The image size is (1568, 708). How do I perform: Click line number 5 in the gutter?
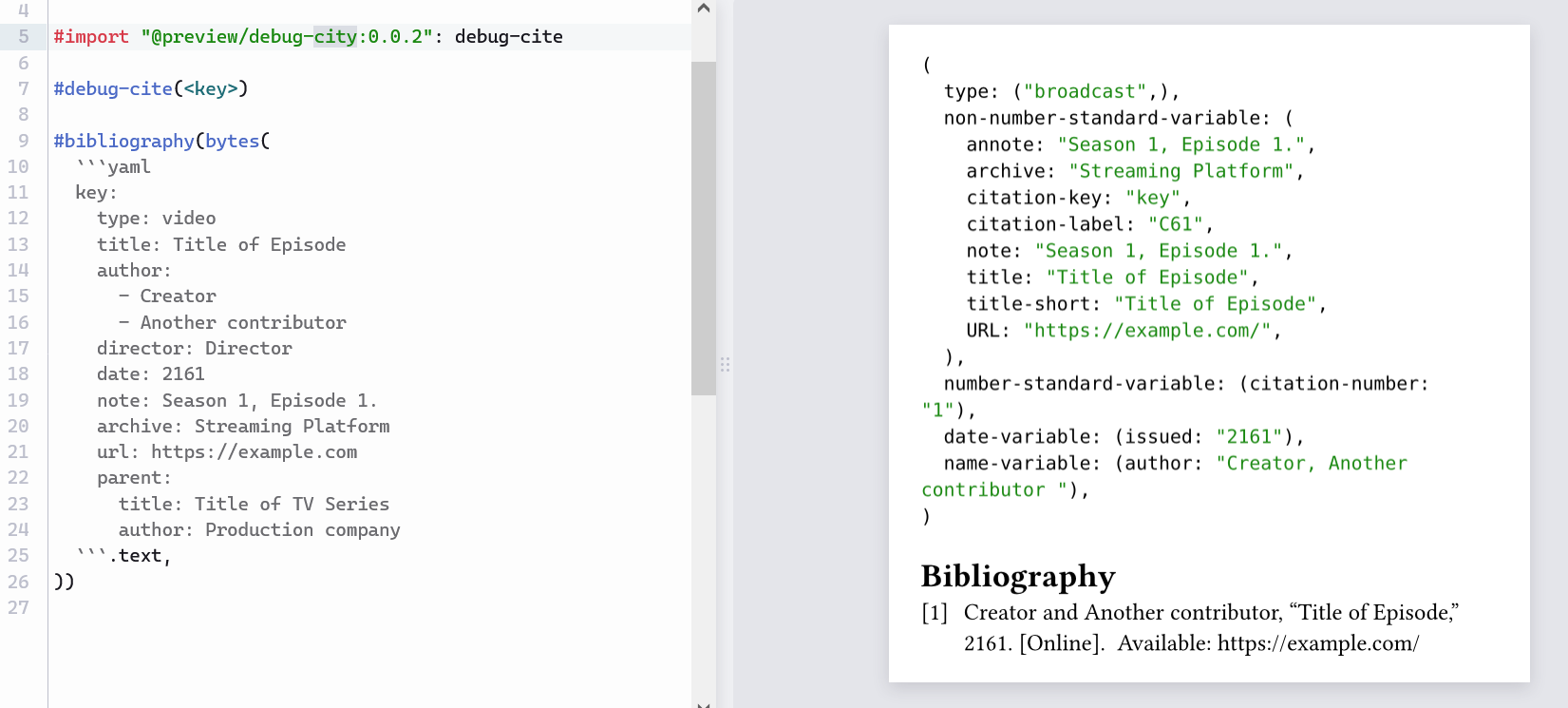click(x=24, y=37)
